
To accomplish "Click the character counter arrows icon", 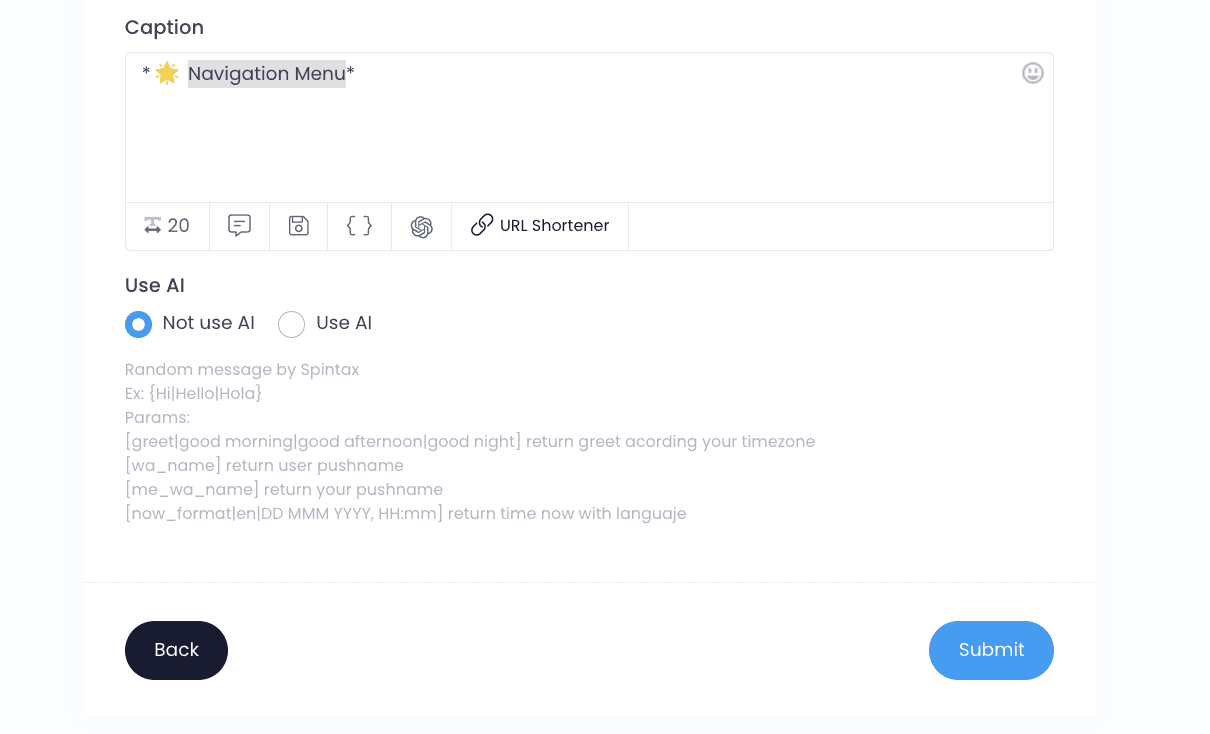I will point(152,226).
